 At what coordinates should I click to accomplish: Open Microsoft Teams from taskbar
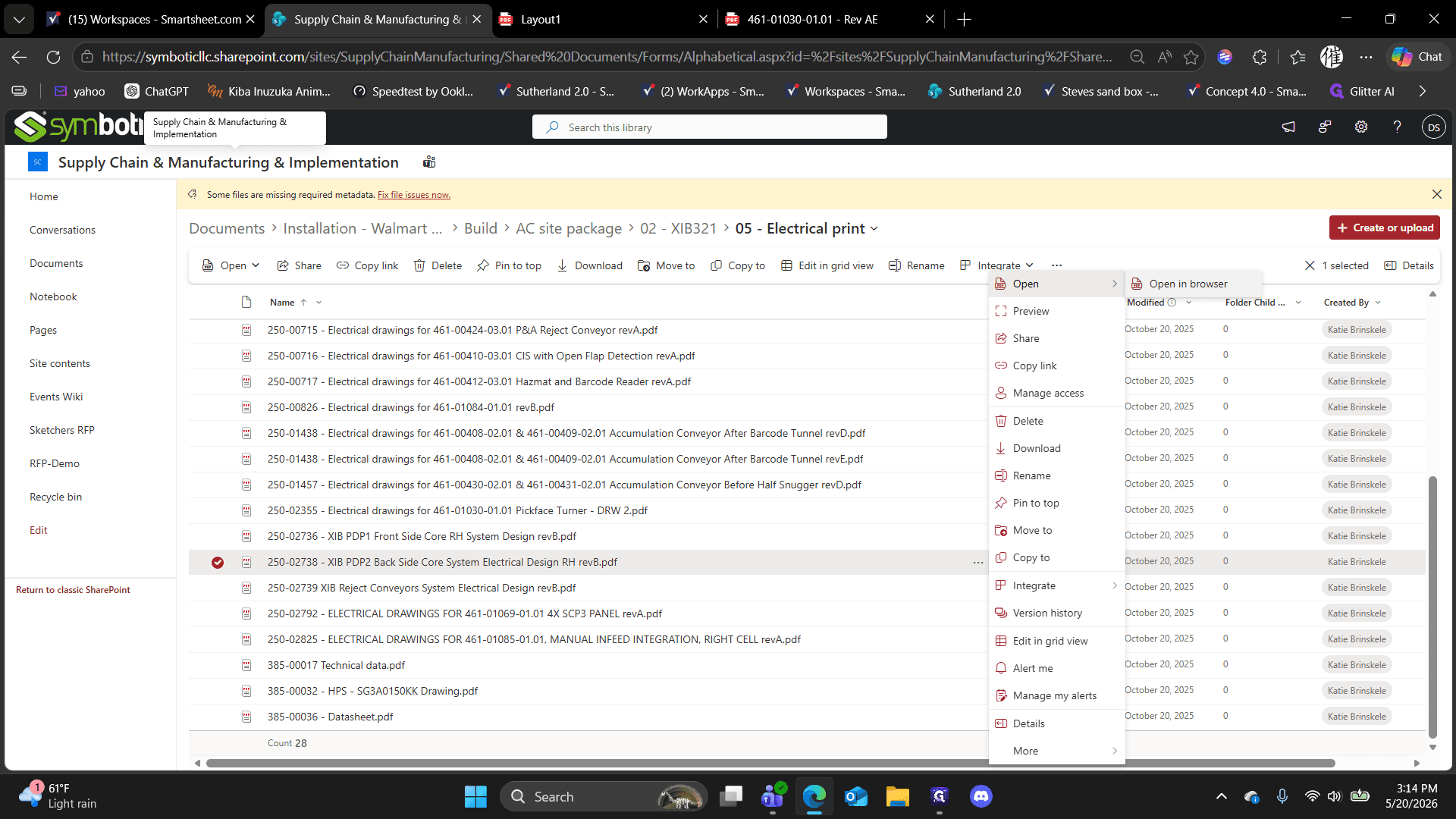click(x=772, y=796)
